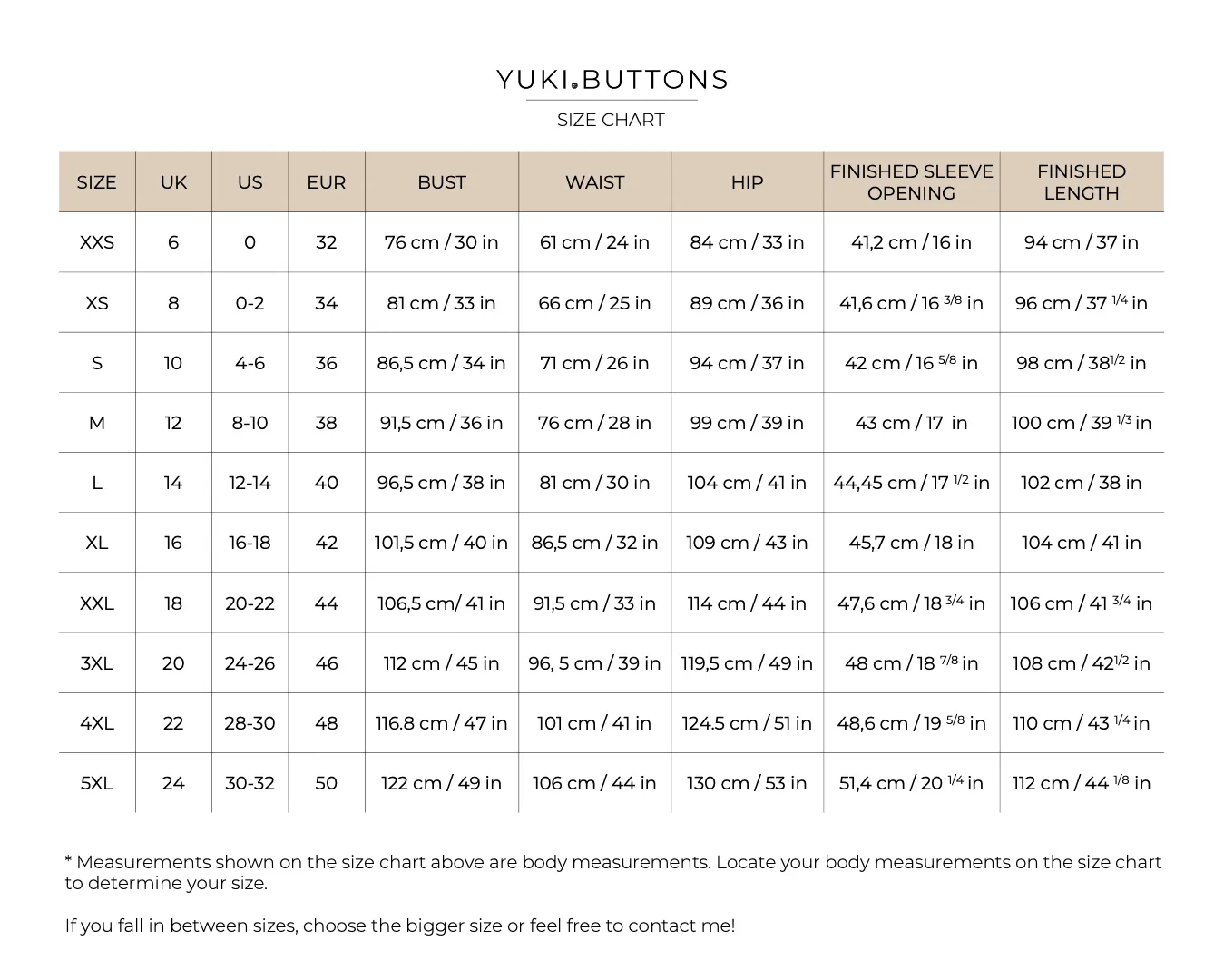The width and height of the screenshot is (1224, 980).
Task: Select the FINISHED LENGTH column header
Action: click(x=1082, y=182)
